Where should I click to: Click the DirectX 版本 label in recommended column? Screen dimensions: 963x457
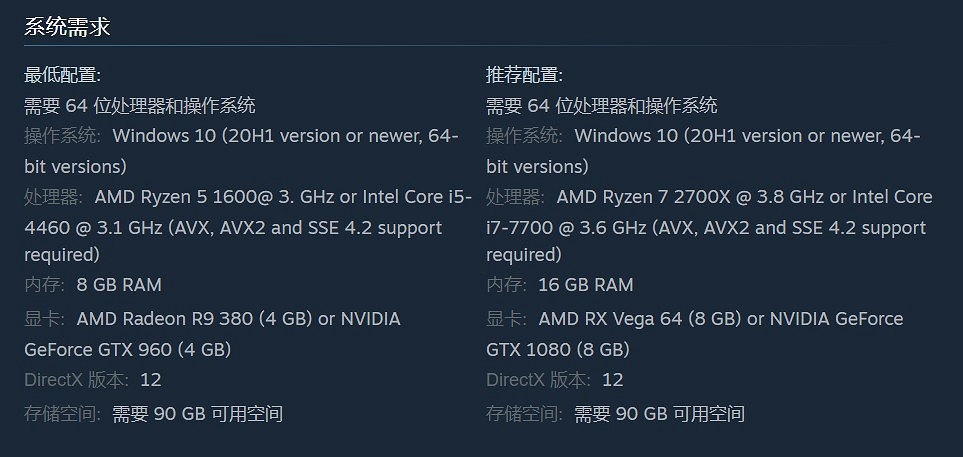tap(538, 380)
